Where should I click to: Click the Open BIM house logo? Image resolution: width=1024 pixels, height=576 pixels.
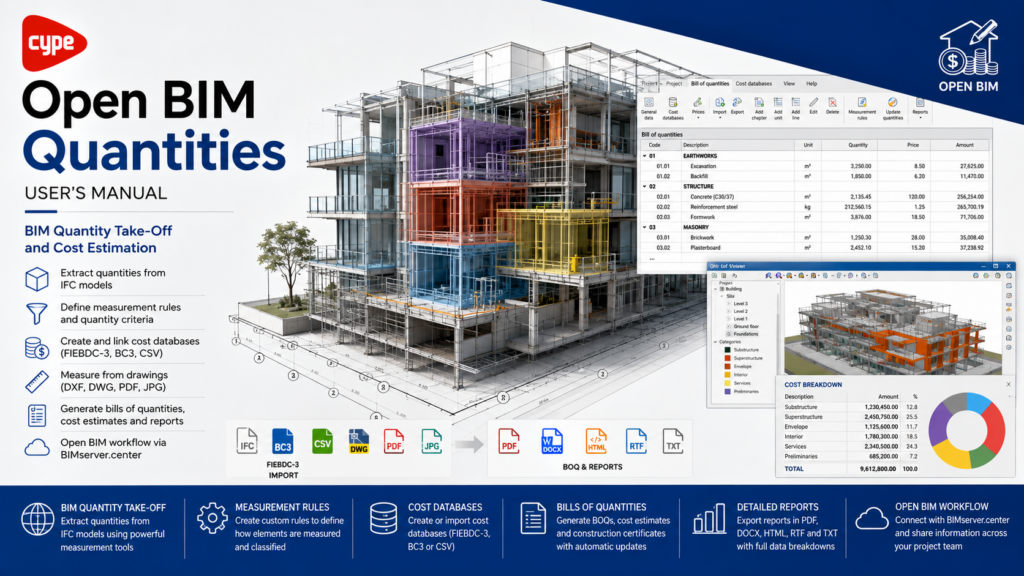point(968,56)
